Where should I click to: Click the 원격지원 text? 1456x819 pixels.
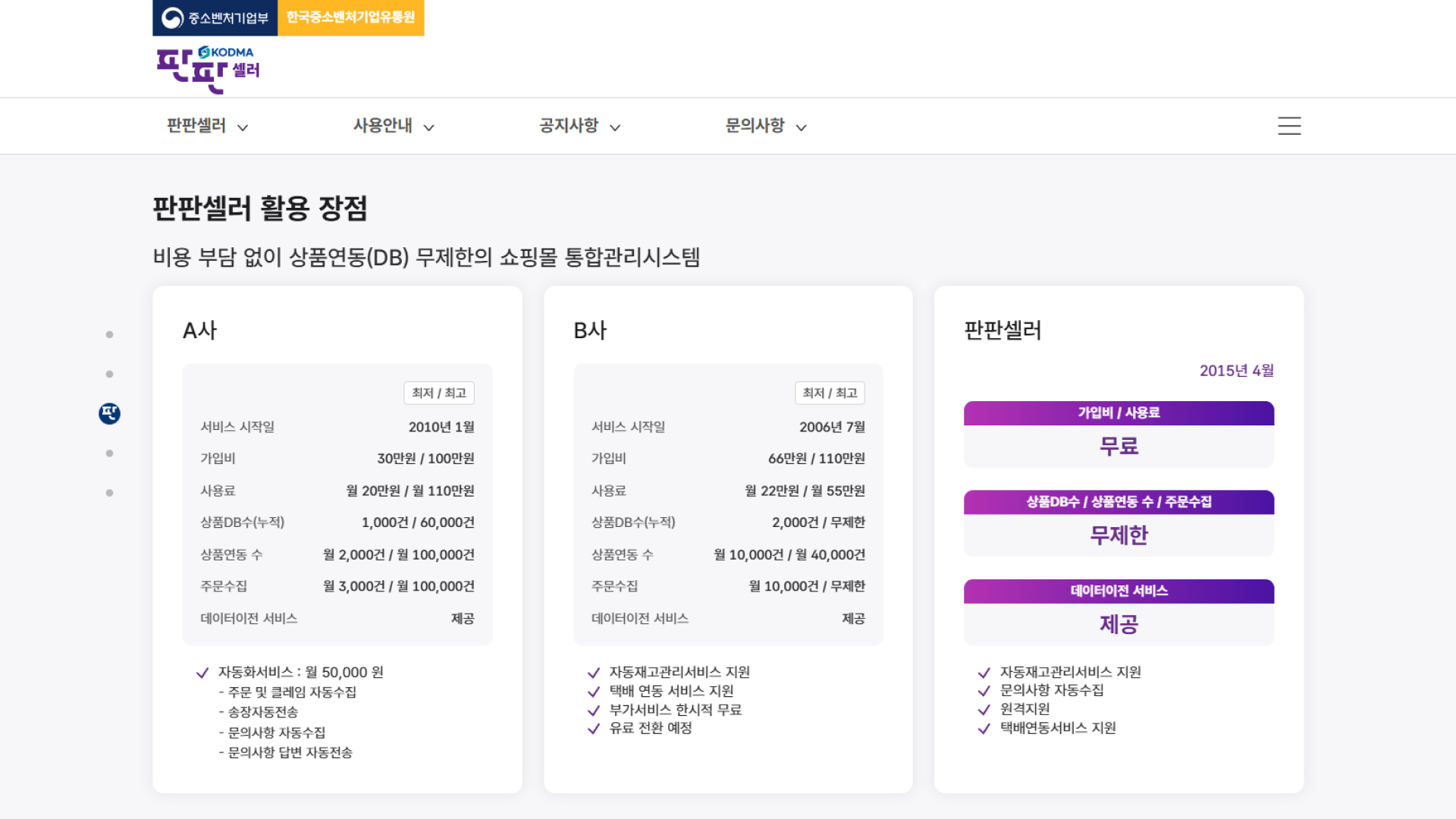(1025, 710)
